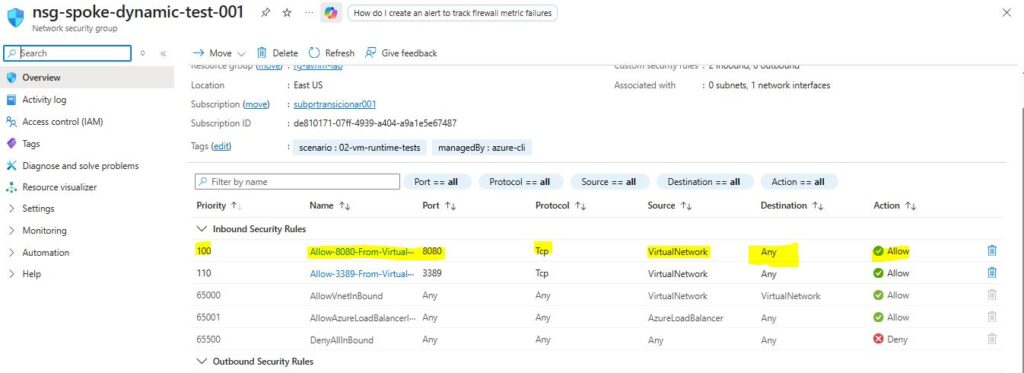Click the Deny action in the 65500 row
The width and height of the screenshot is (1024, 373).
pos(890,340)
